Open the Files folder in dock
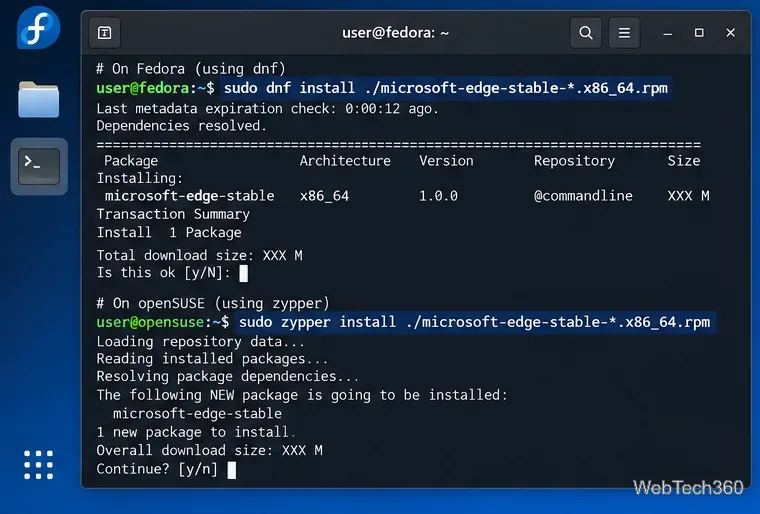This screenshot has height=514, width=760. tap(39, 99)
